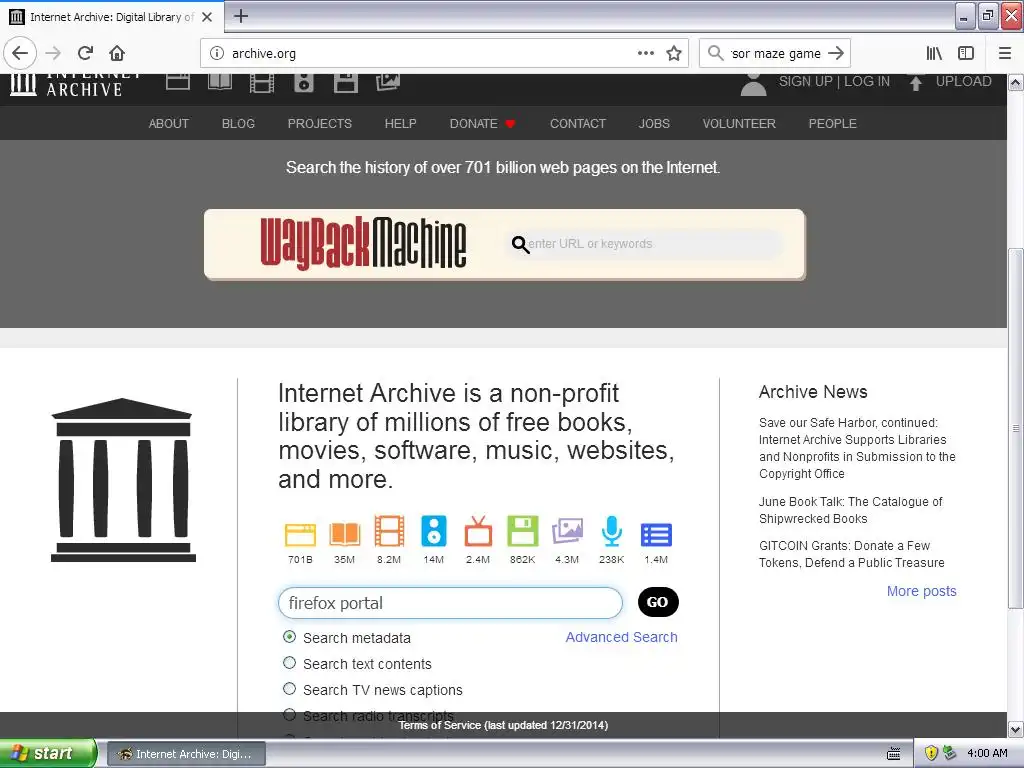Screen dimensions: 1024x768
Task: Open GITCOIN Grants news post
Action: tap(852, 554)
